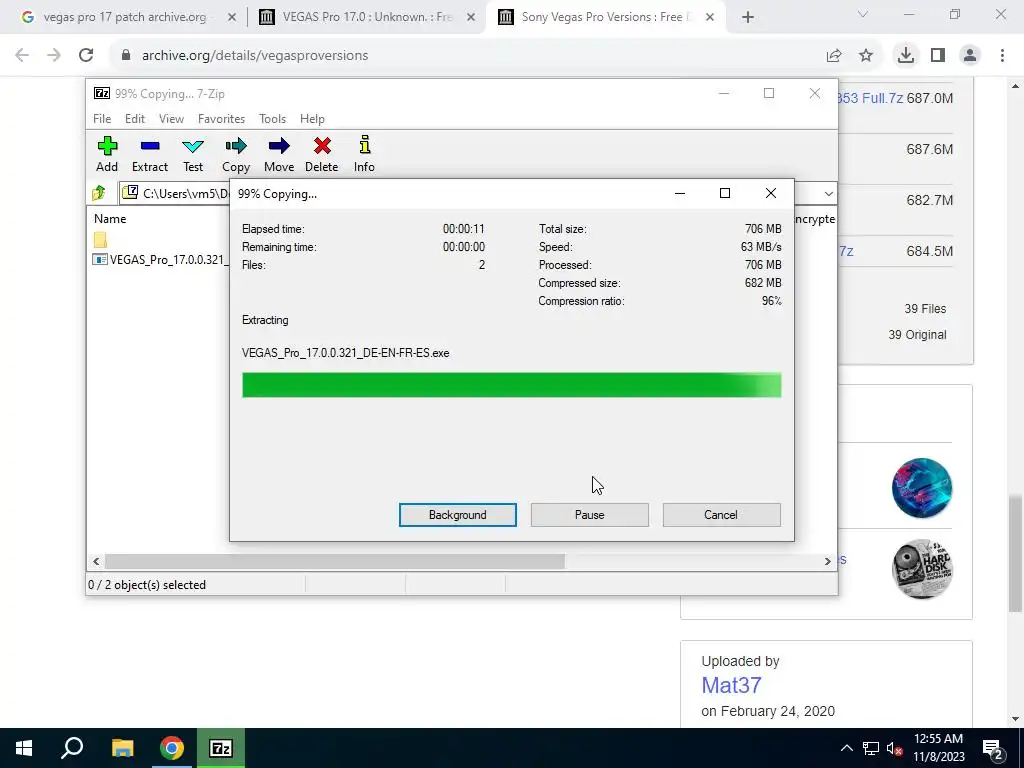Click the 7-Zip taskbar icon
This screenshot has width=1024, height=768.
click(221, 748)
